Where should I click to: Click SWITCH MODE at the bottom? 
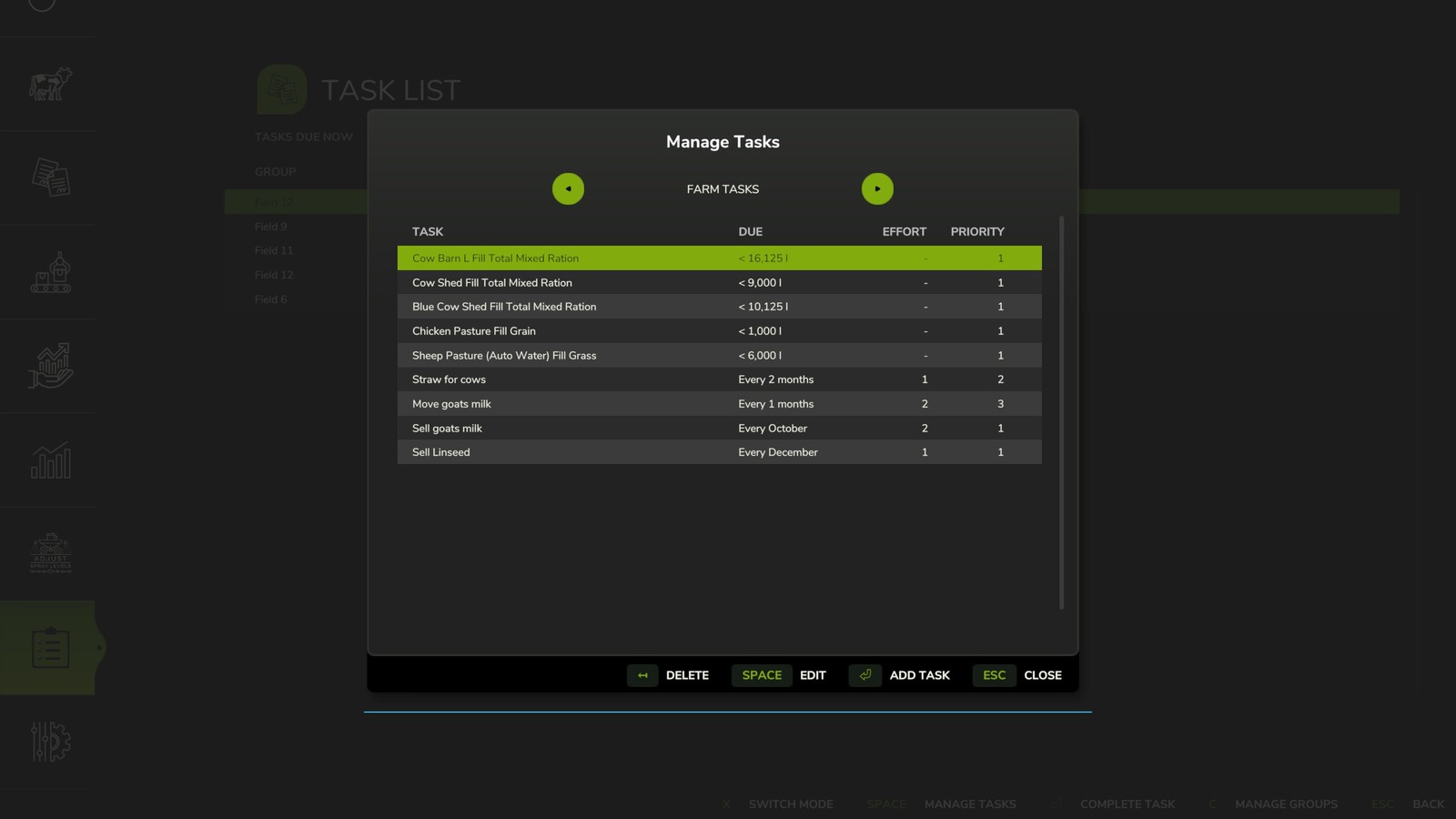tap(790, 804)
